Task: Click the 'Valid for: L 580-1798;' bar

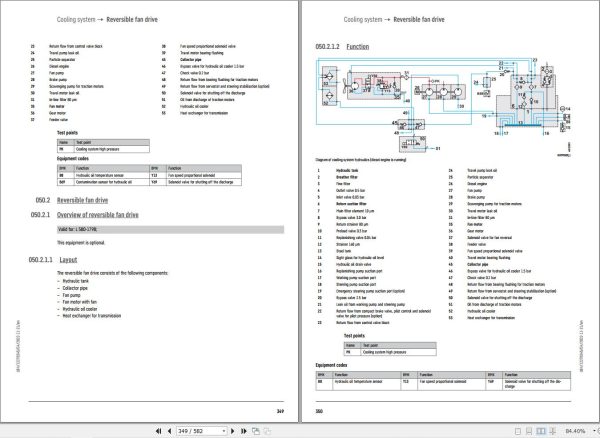Action: click(170, 229)
